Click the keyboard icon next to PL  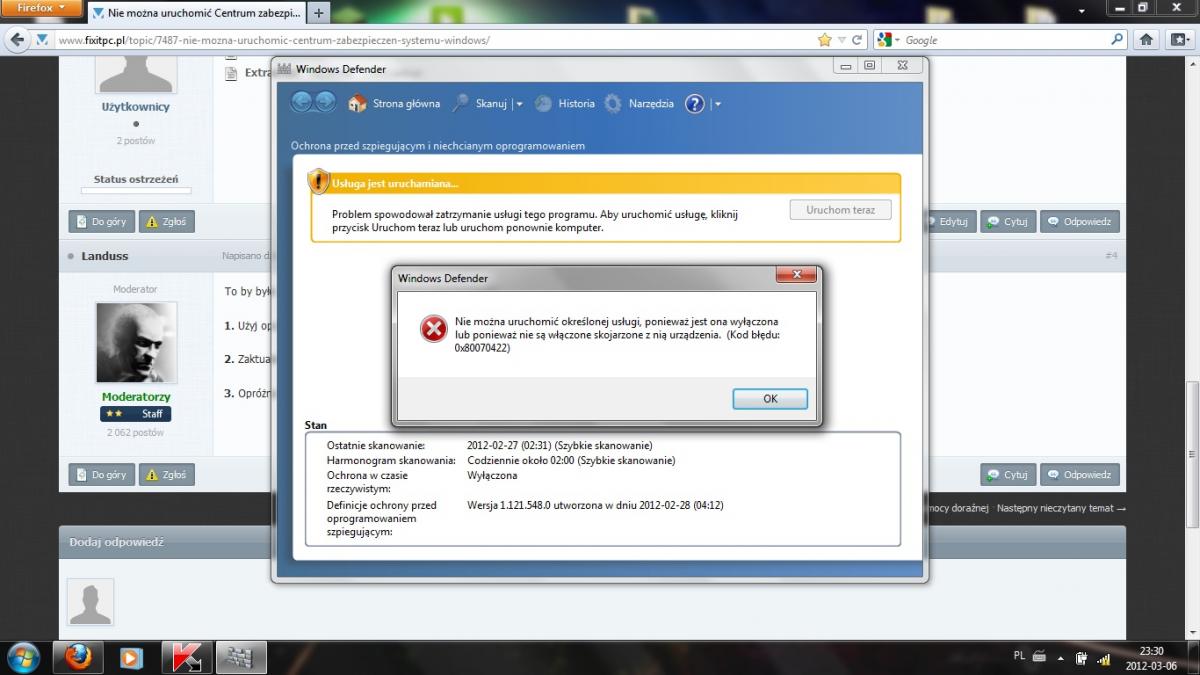coord(1039,657)
